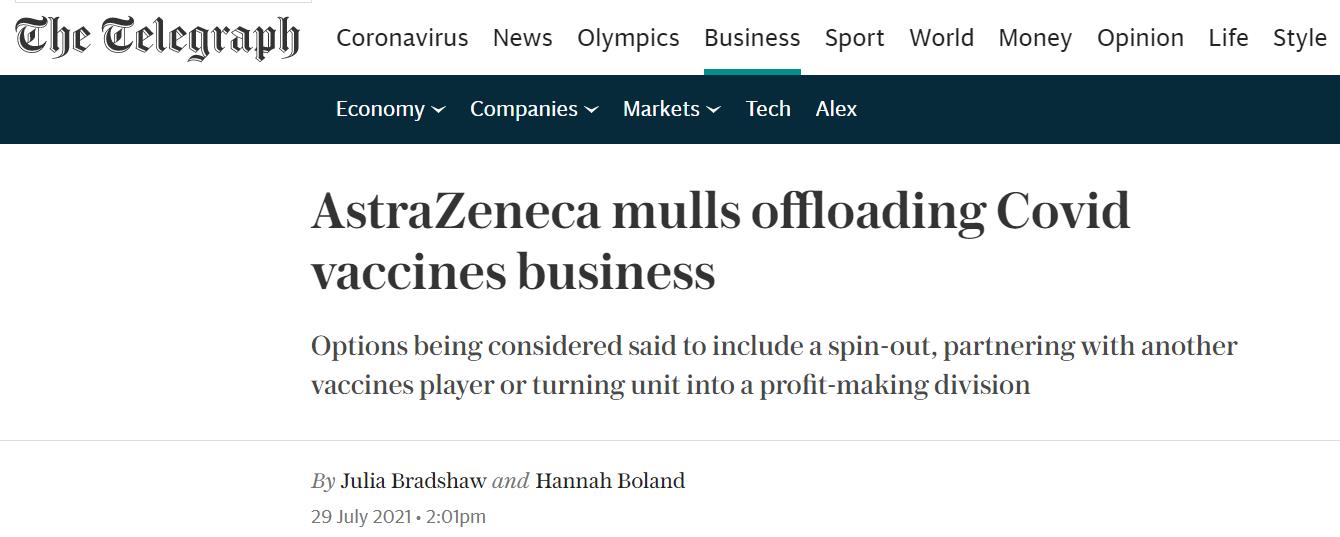
Task: View author Julia Bradshaw's profile
Action: (413, 481)
